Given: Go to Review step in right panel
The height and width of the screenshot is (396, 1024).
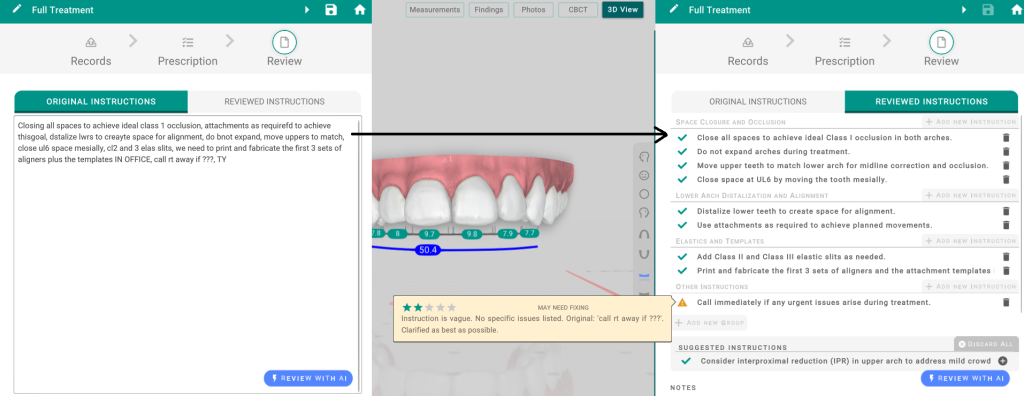Looking at the screenshot, I should [941, 49].
